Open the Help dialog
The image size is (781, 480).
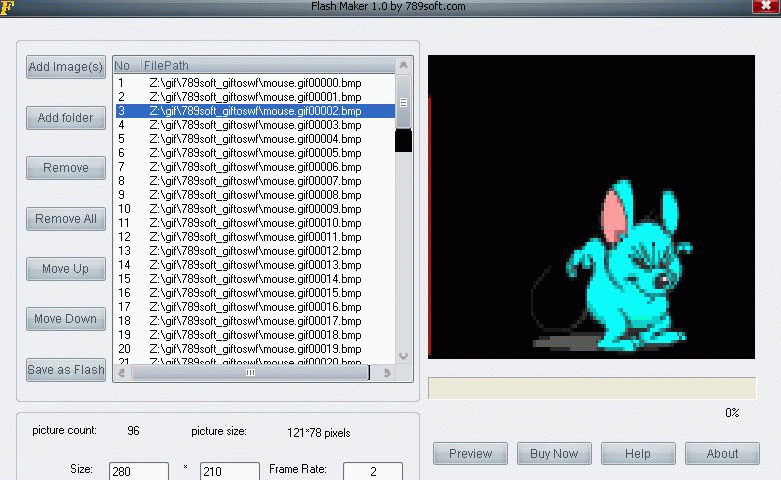638,453
